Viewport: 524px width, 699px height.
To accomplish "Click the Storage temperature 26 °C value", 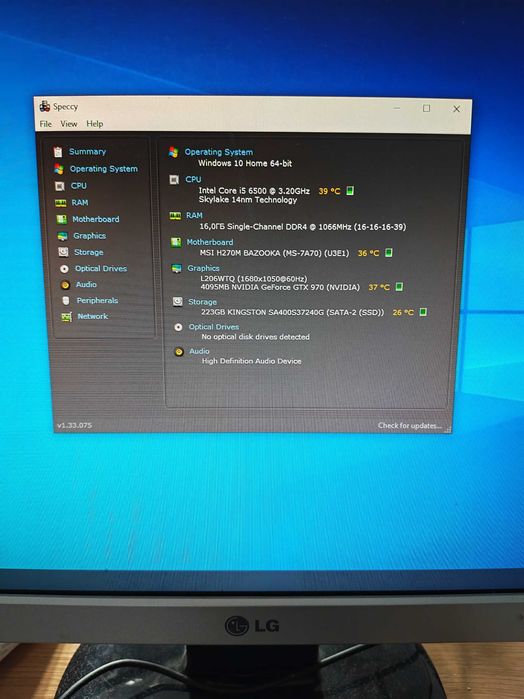I will 403,312.
